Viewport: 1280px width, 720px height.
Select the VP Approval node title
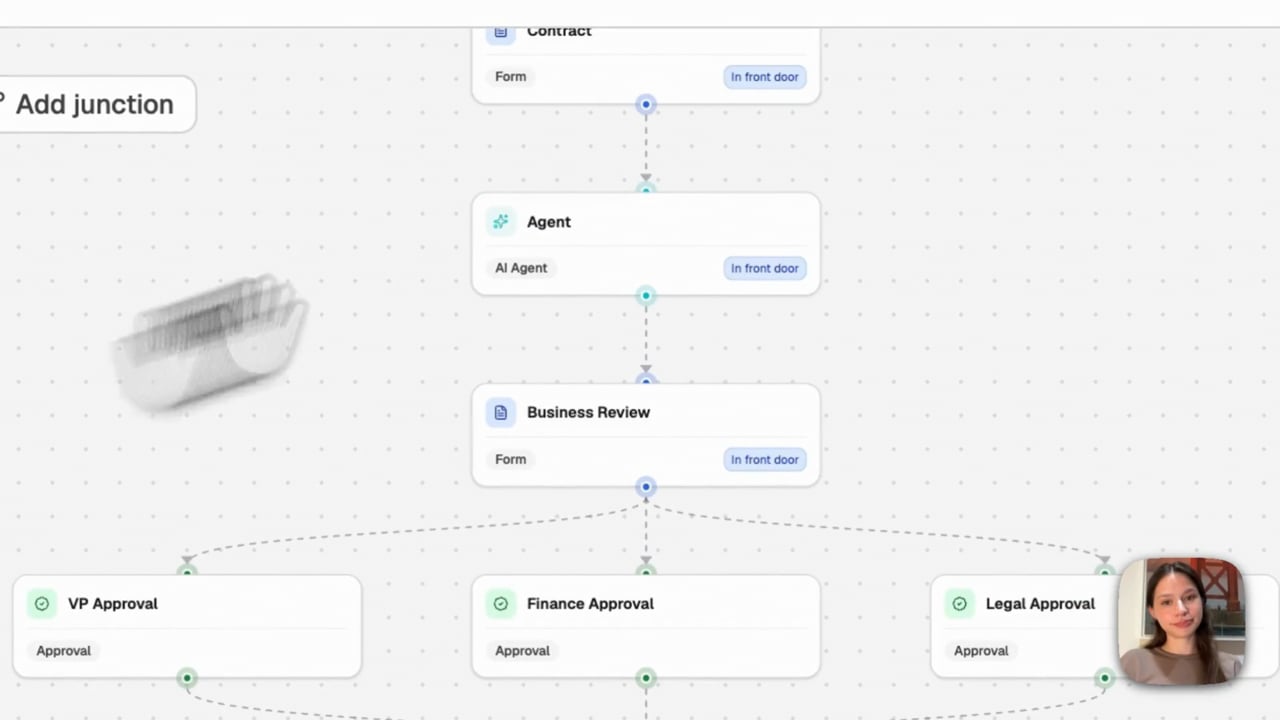point(113,604)
